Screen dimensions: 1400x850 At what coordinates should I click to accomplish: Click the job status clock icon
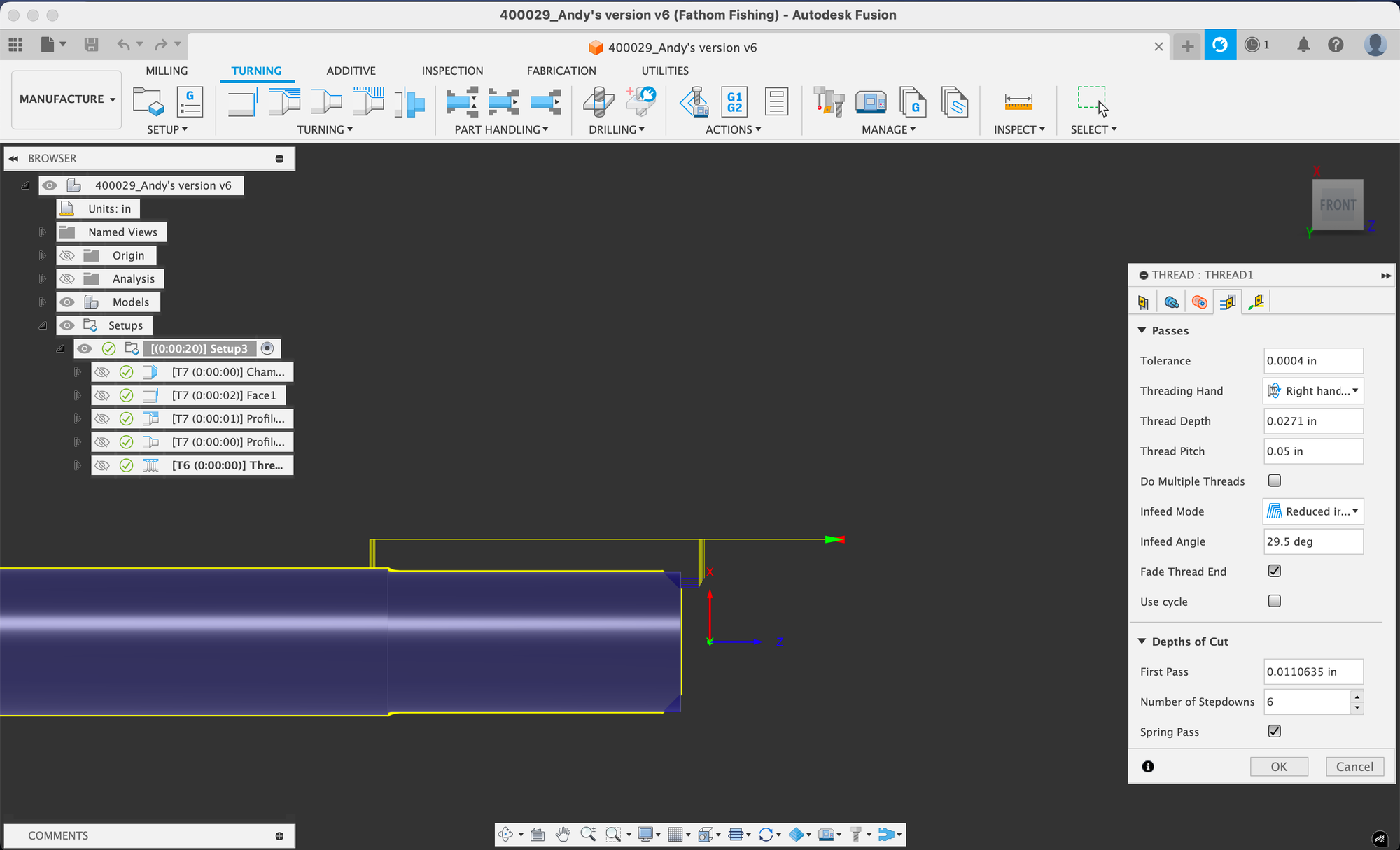coord(1252,45)
